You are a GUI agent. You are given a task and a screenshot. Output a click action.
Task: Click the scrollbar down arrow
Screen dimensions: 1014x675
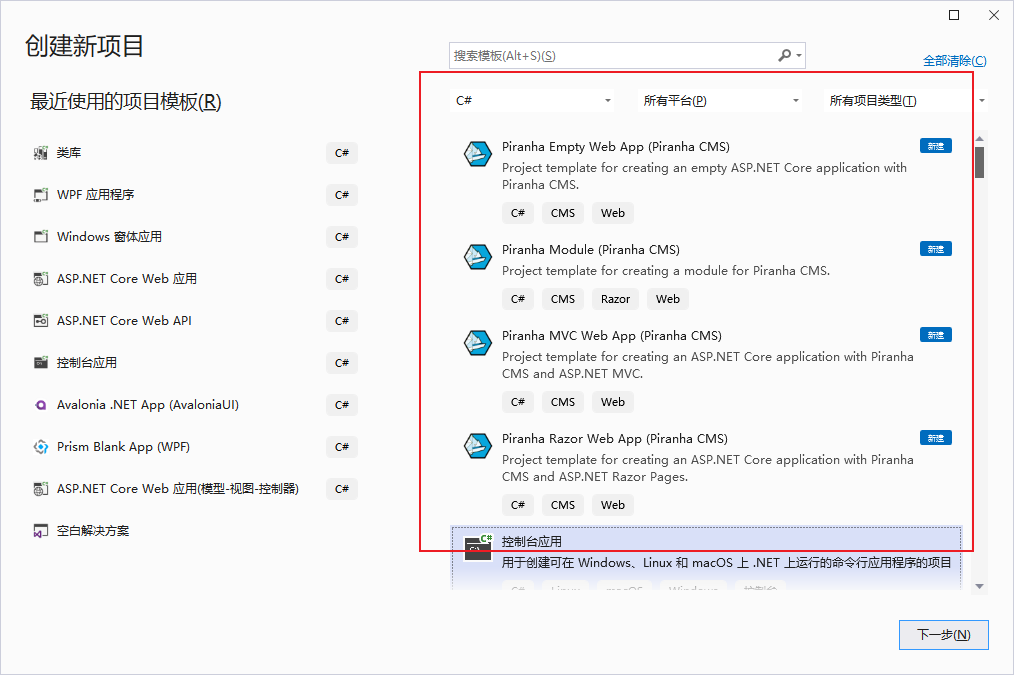click(980, 586)
